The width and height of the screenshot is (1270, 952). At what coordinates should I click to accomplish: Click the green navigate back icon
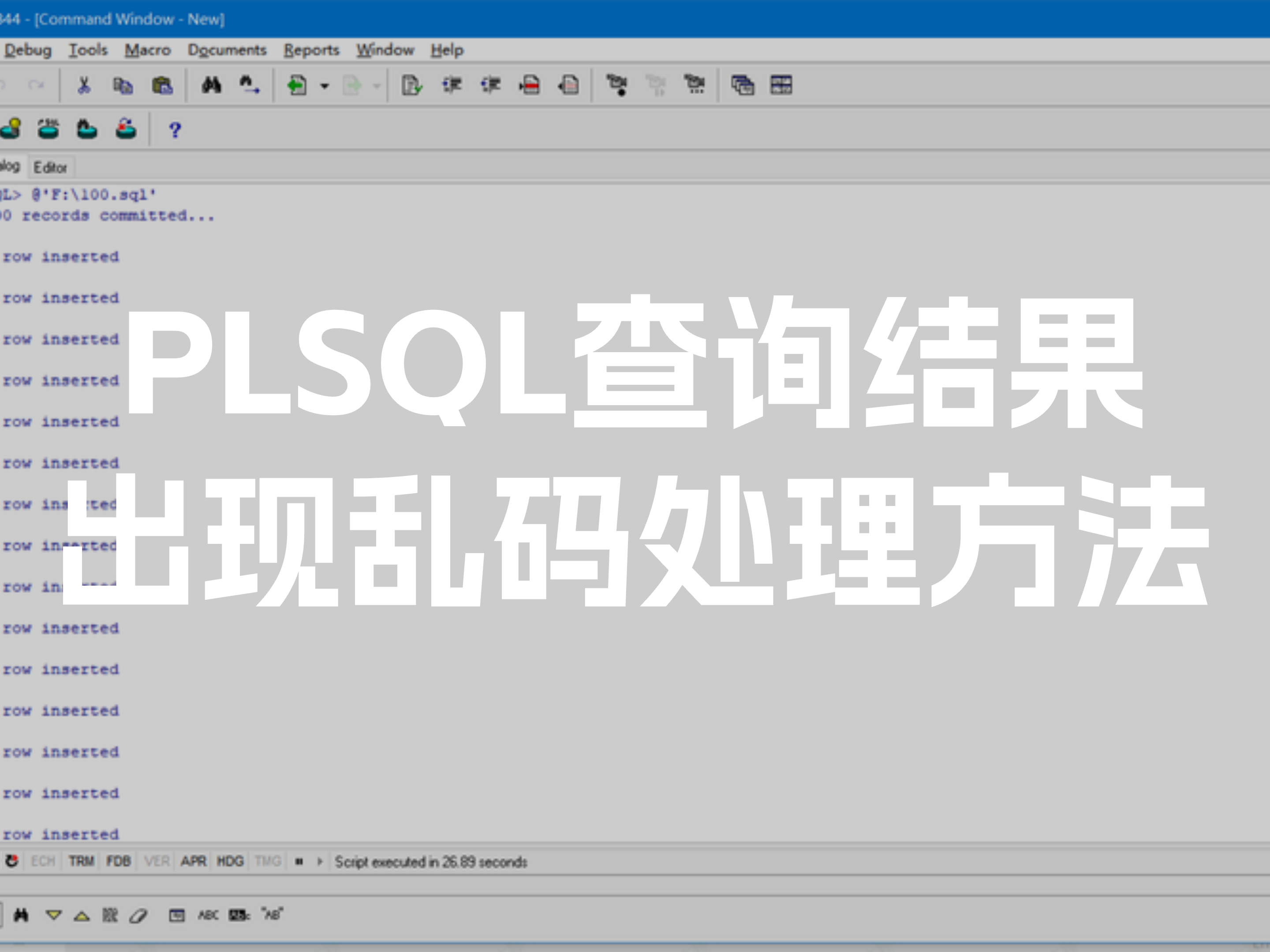pyautogui.click(x=297, y=86)
